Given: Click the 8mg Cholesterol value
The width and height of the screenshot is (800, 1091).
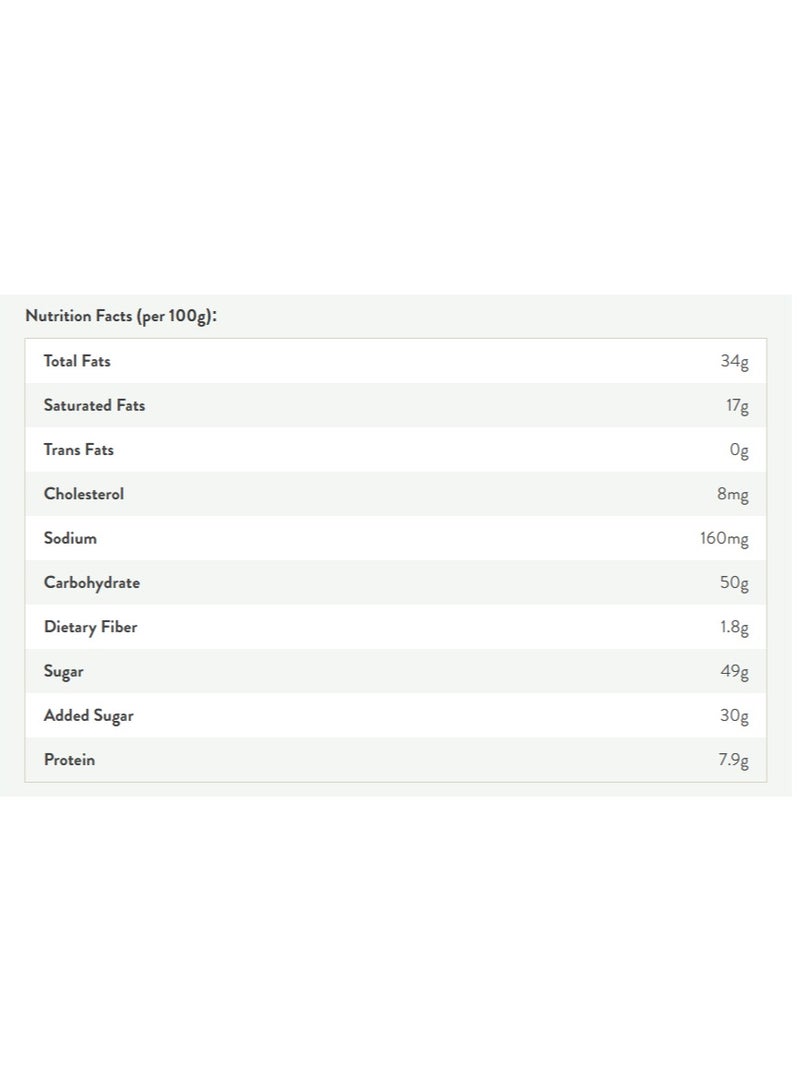Looking at the screenshot, I should click(x=733, y=494).
